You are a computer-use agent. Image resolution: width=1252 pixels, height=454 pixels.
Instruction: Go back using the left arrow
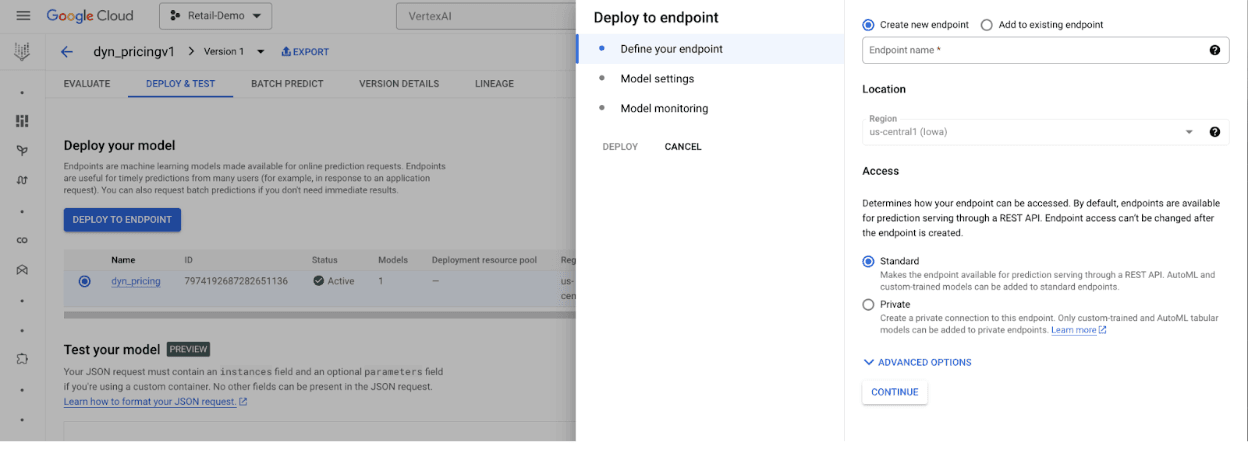67,52
